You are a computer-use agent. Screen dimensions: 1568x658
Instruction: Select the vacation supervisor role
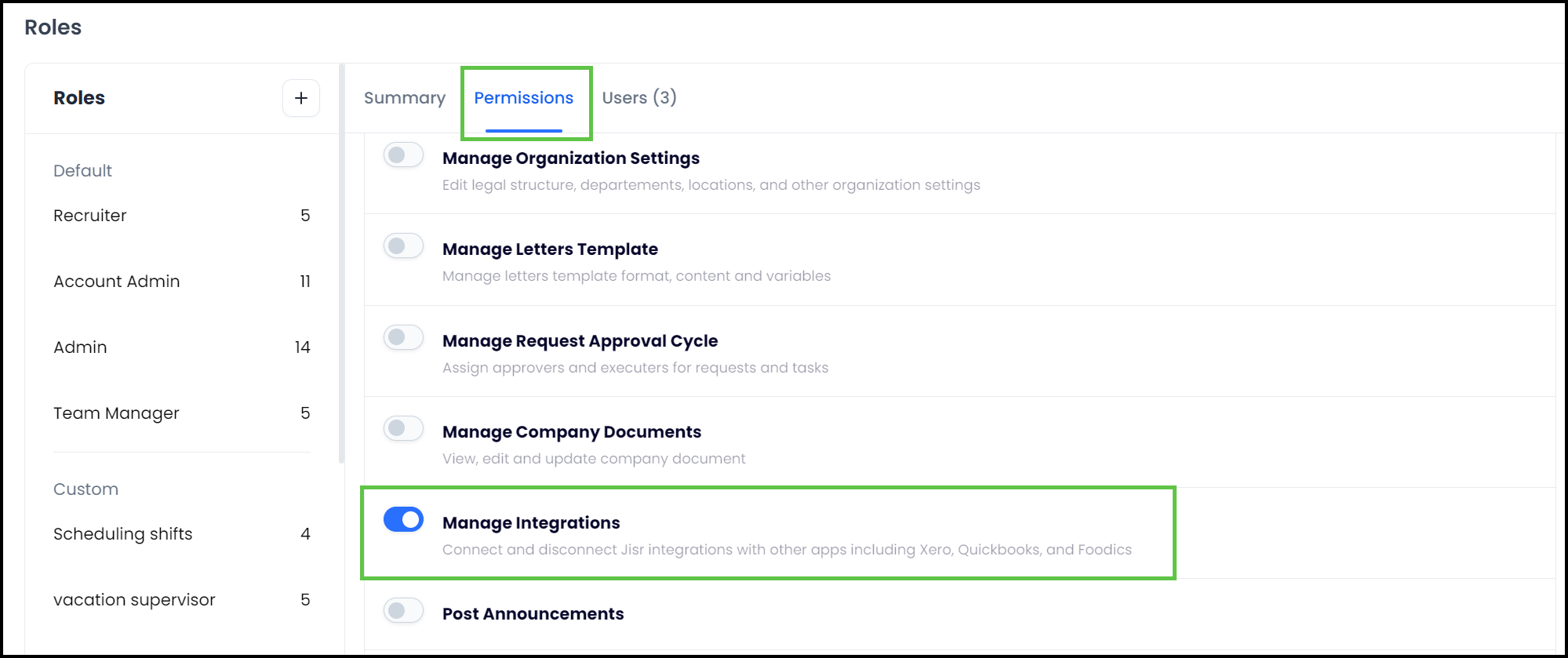(134, 600)
